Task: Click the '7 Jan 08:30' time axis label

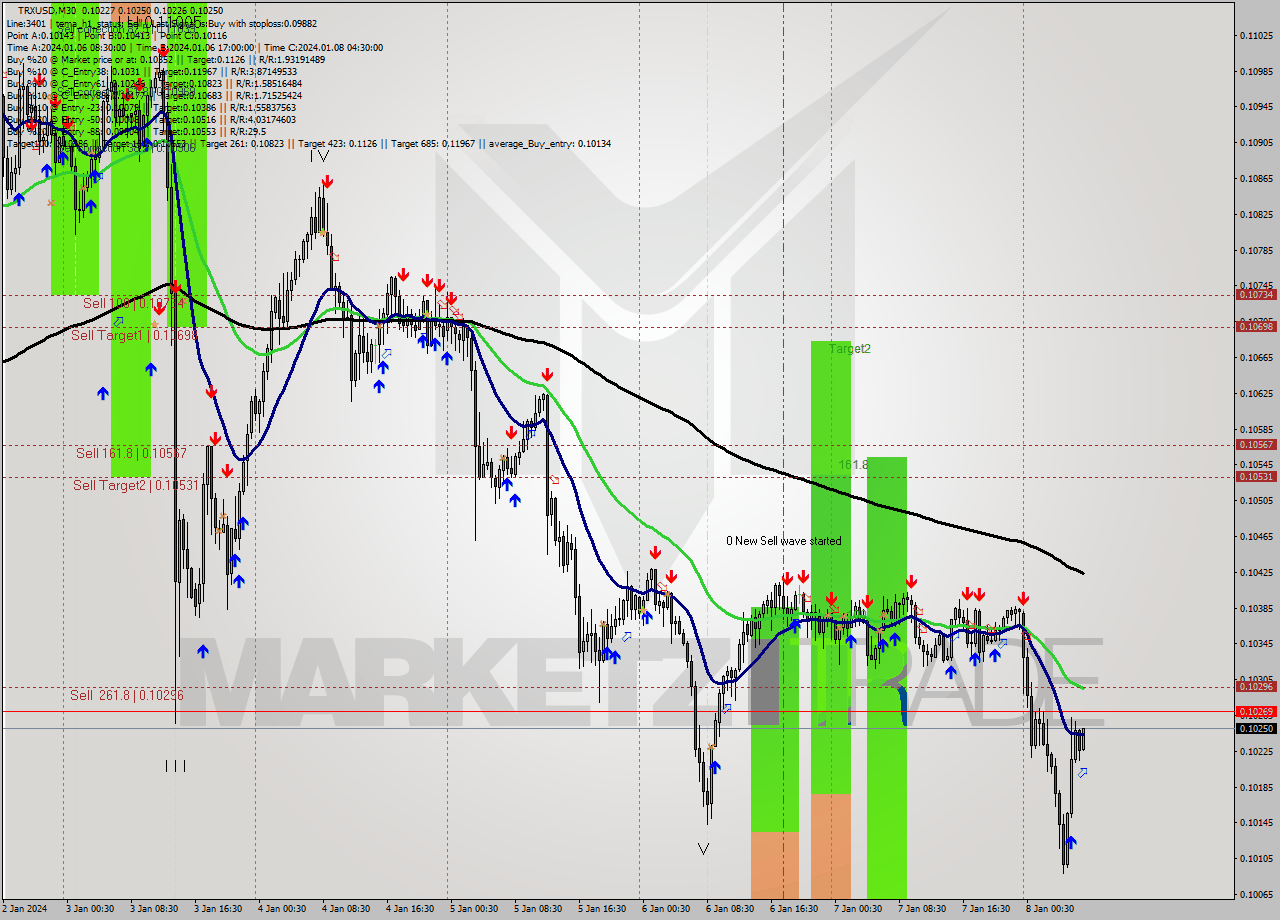Action: point(921,909)
